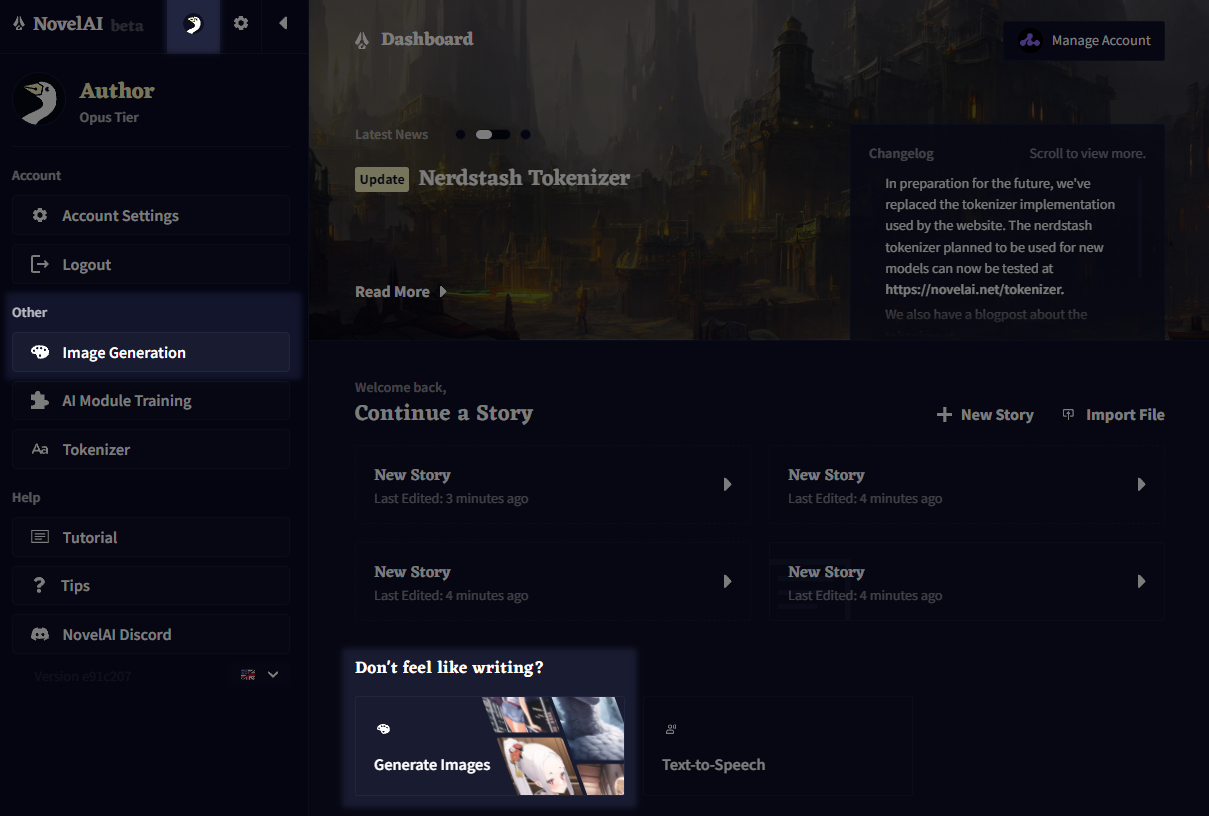Click the plus icon beside New Story
The height and width of the screenshot is (816, 1209).
click(944, 414)
